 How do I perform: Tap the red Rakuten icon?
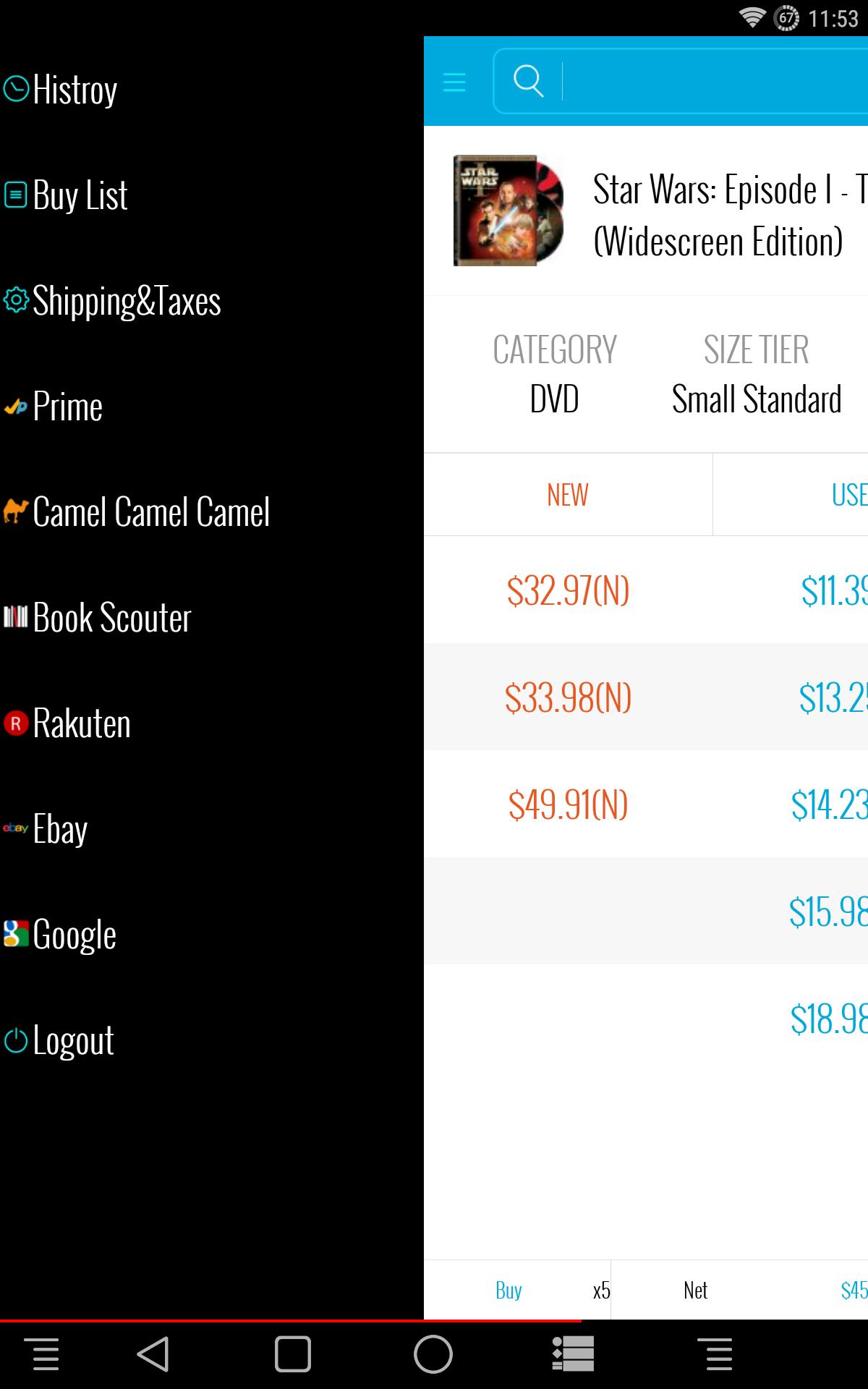[16, 723]
